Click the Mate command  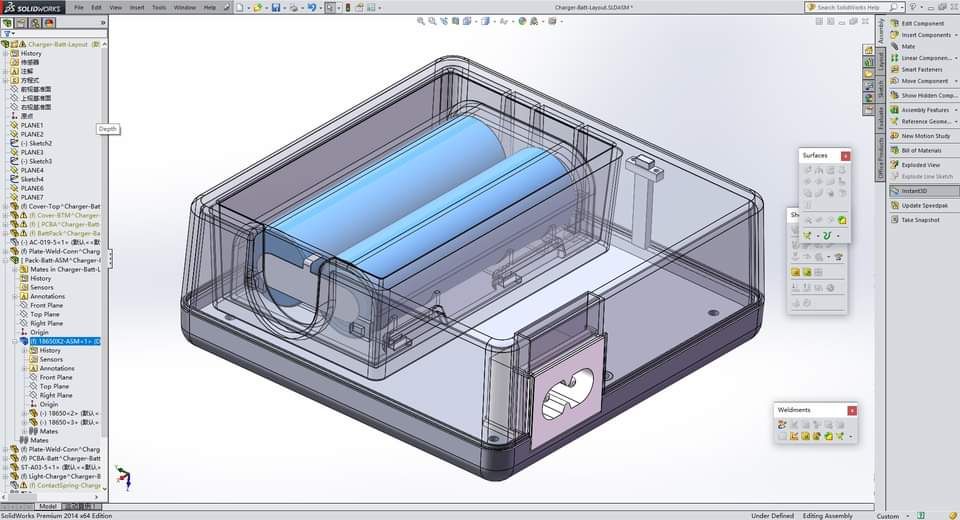(x=903, y=47)
